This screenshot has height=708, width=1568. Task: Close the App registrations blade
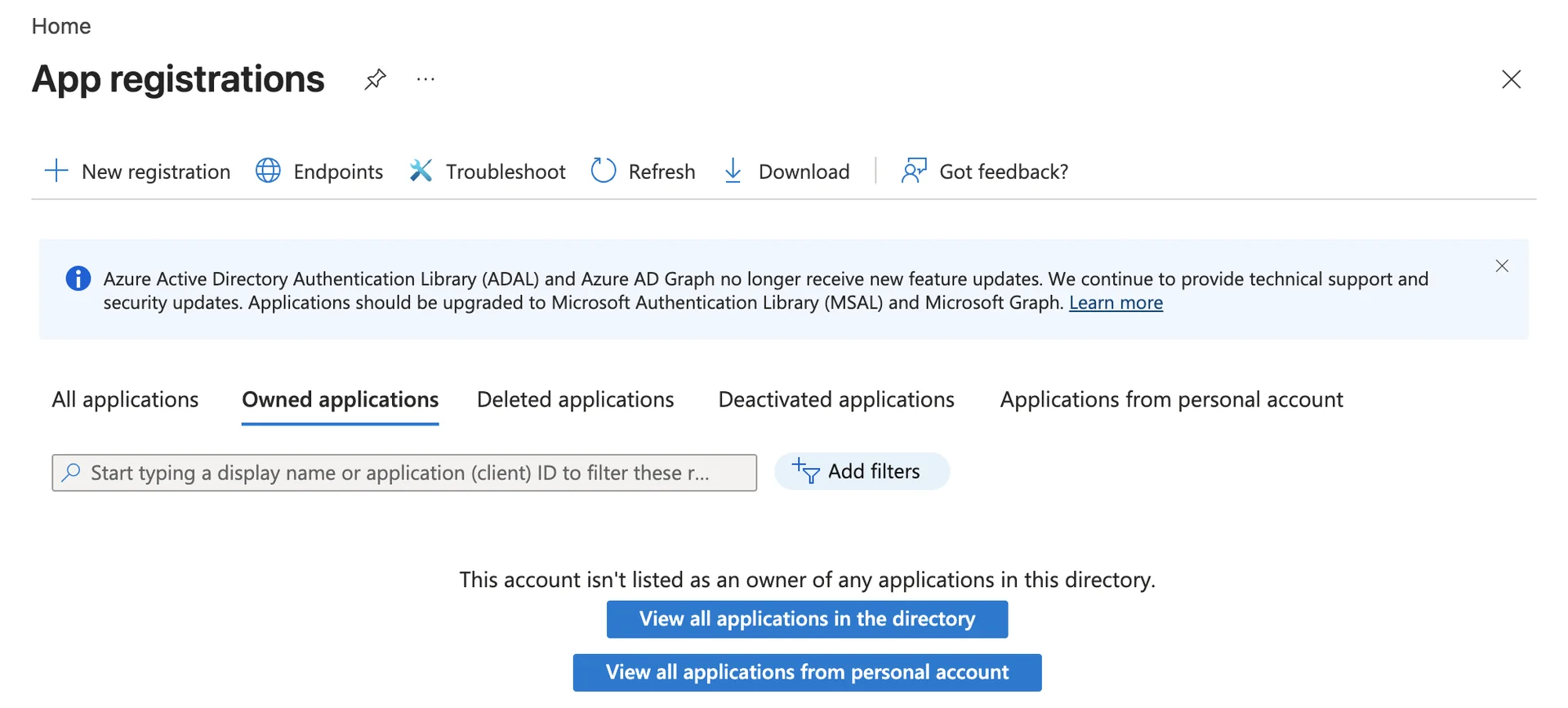pyautogui.click(x=1512, y=79)
